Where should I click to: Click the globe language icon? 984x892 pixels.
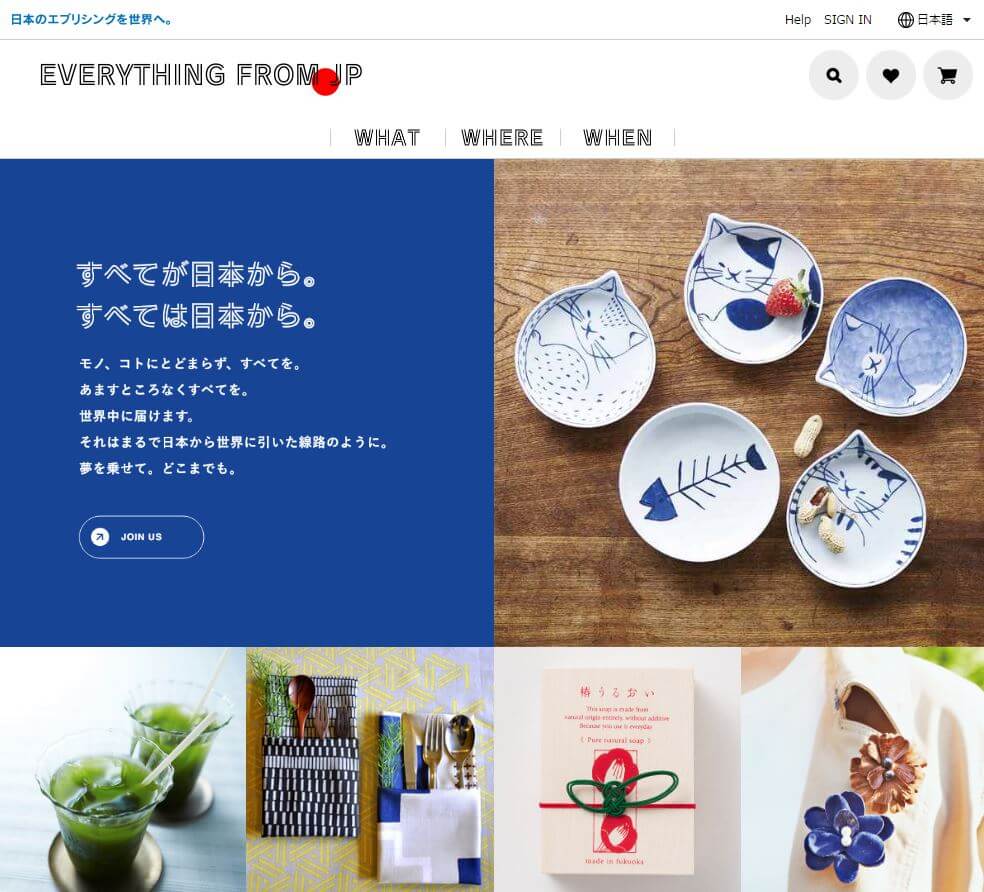[x=906, y=20]
